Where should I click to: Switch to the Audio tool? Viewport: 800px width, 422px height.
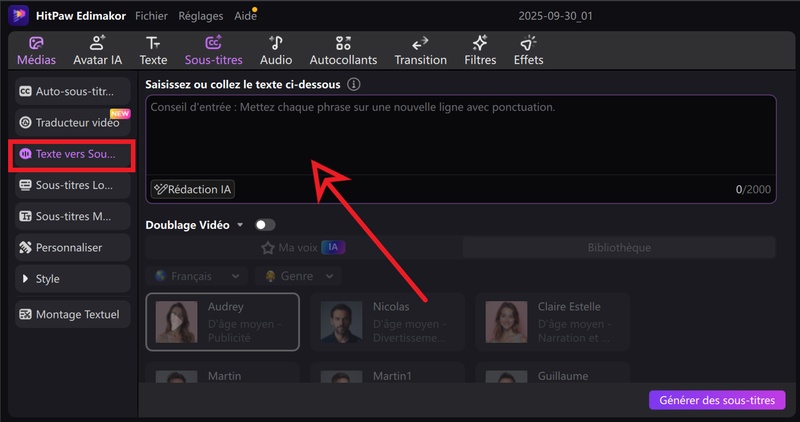(276, 43)
